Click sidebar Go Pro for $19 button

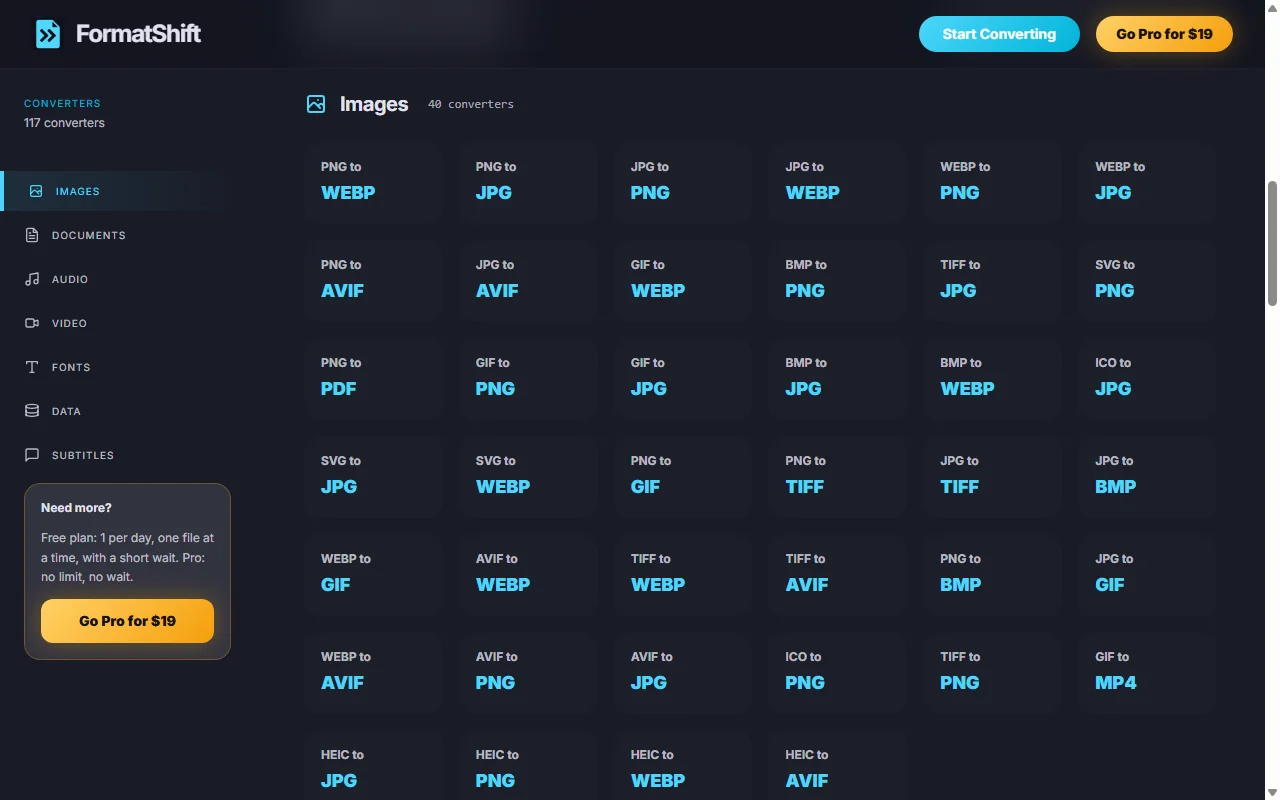tap(127, 621)
